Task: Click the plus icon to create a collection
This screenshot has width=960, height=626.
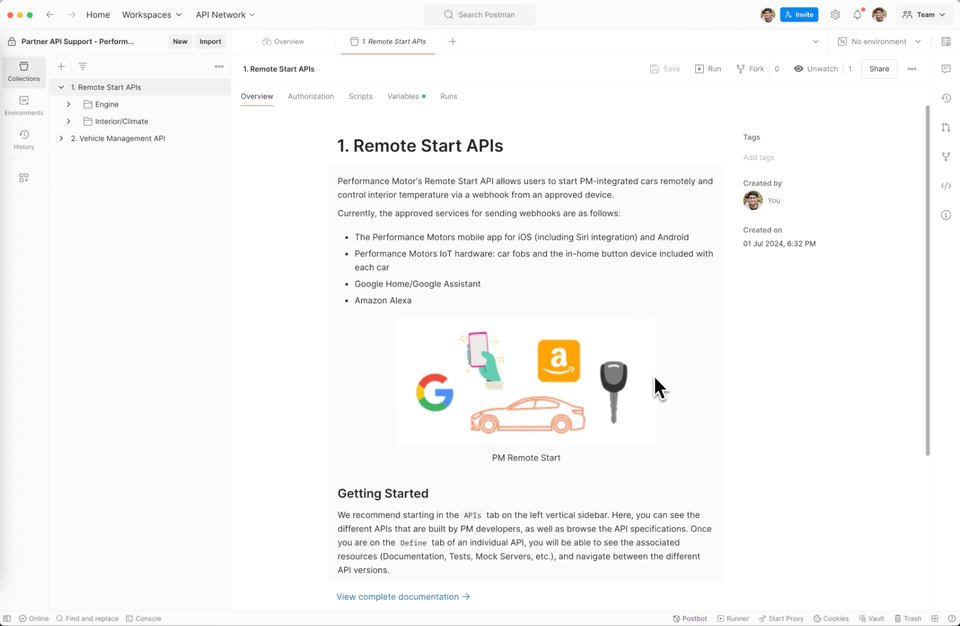Action: [61, 66]
